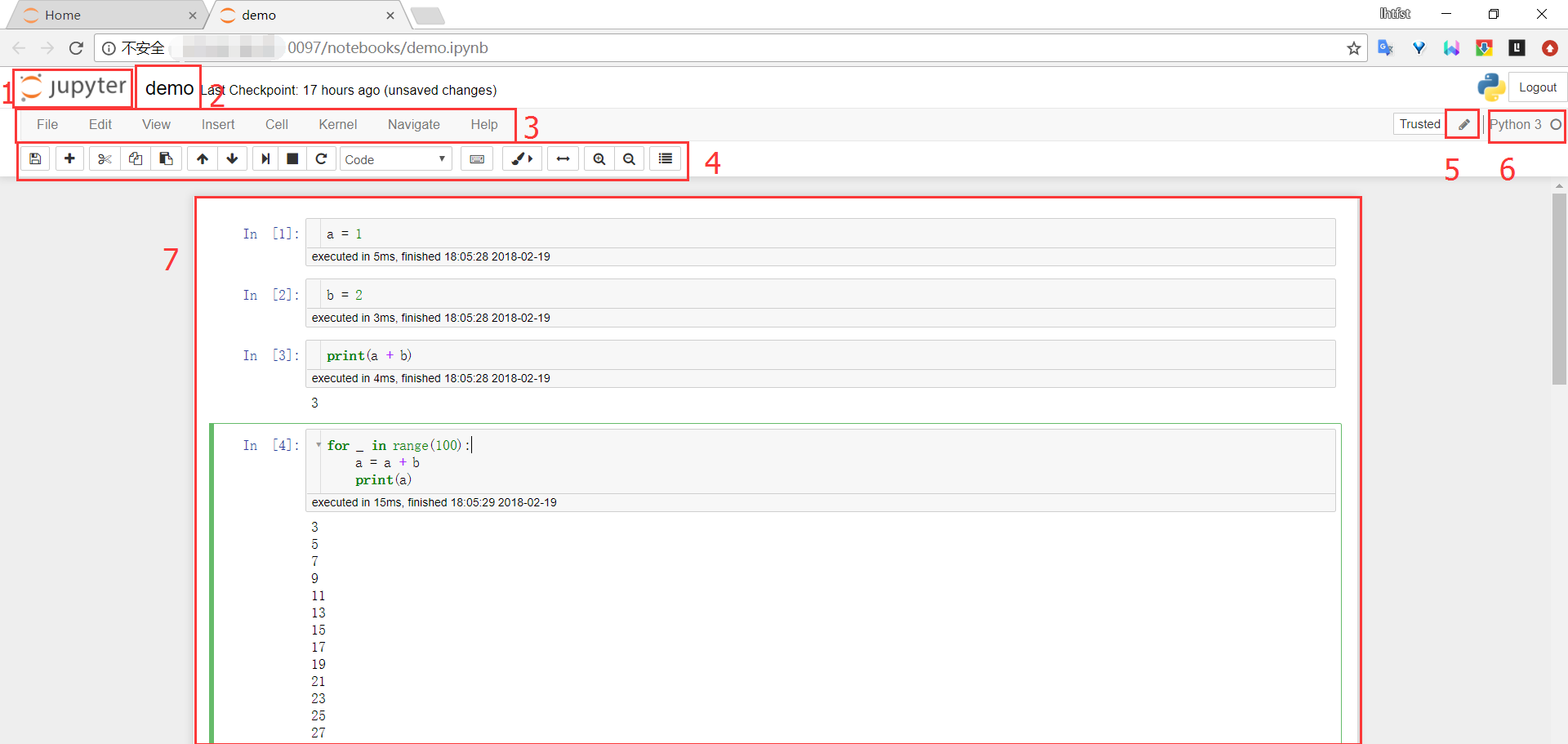
Task: Click the red circular extension icon
Action: coord(1549,48)
